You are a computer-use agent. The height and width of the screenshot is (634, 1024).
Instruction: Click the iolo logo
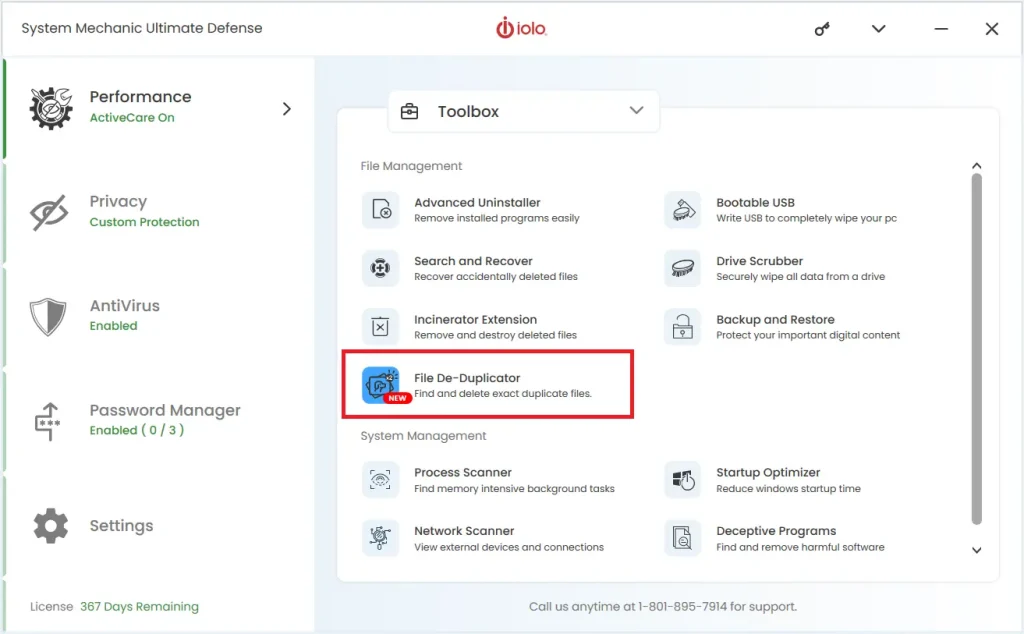tap(521, 28)
